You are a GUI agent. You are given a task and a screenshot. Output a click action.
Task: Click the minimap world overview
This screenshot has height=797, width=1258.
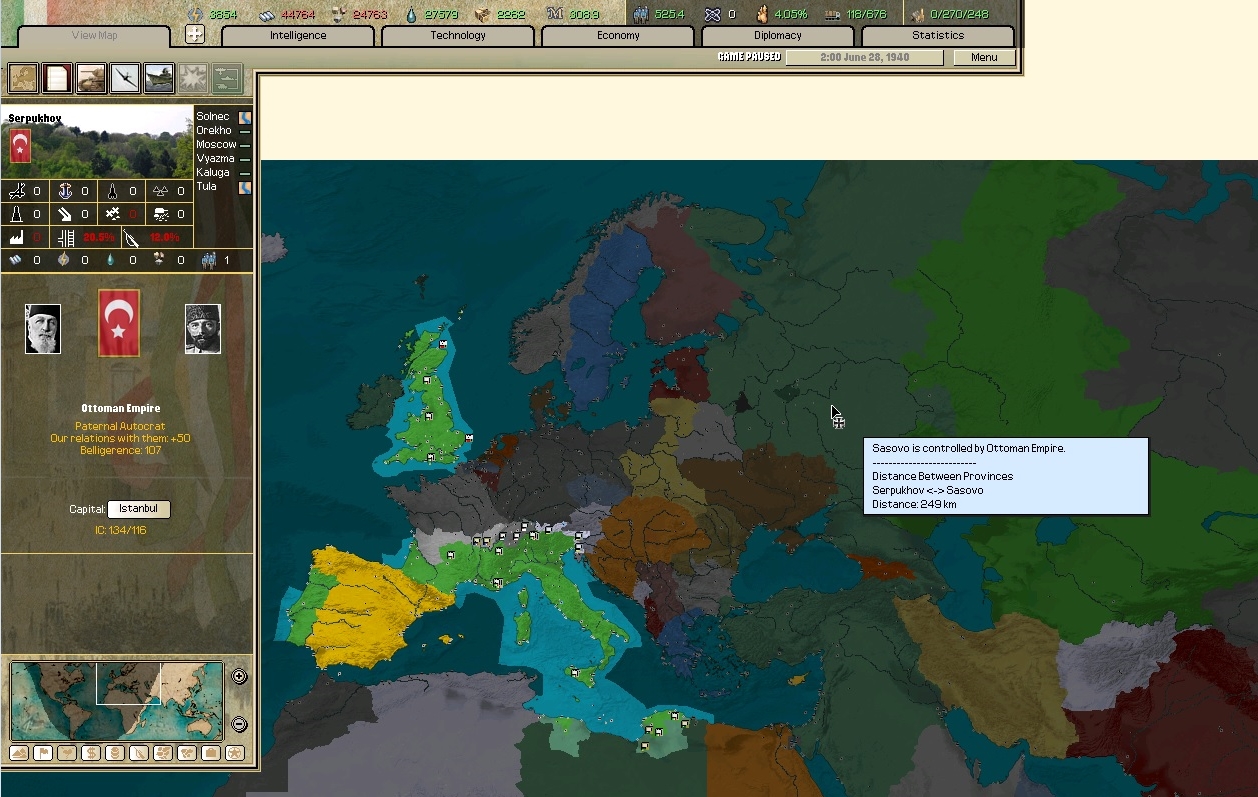pyautogui.click(x=118, y=700)
